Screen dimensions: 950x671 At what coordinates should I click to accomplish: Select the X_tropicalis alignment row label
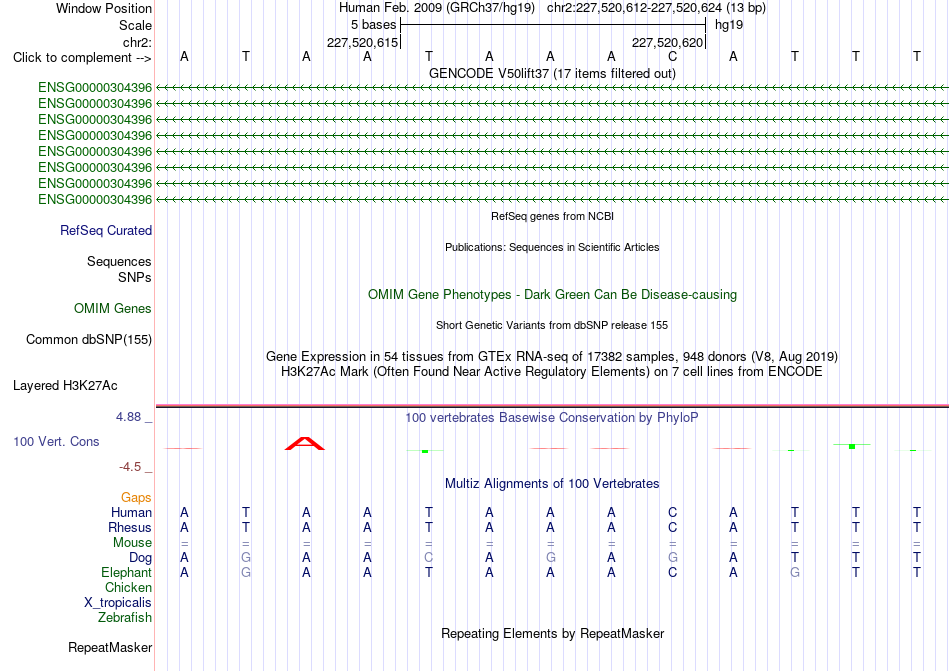pos(118,603)
